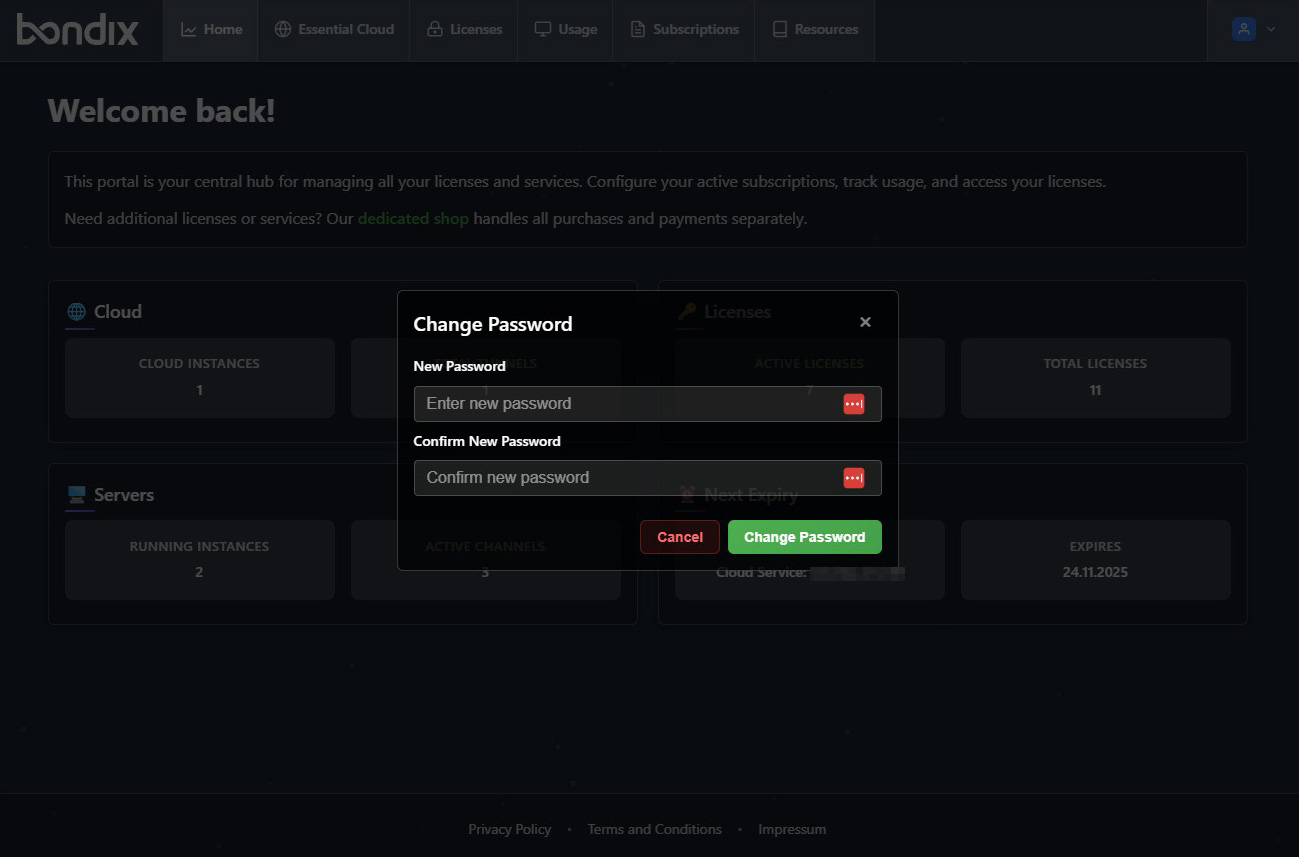Open the Privacy Policy footer link
Viewport: 1299px width, 857px height.
[x=509, y=829]
